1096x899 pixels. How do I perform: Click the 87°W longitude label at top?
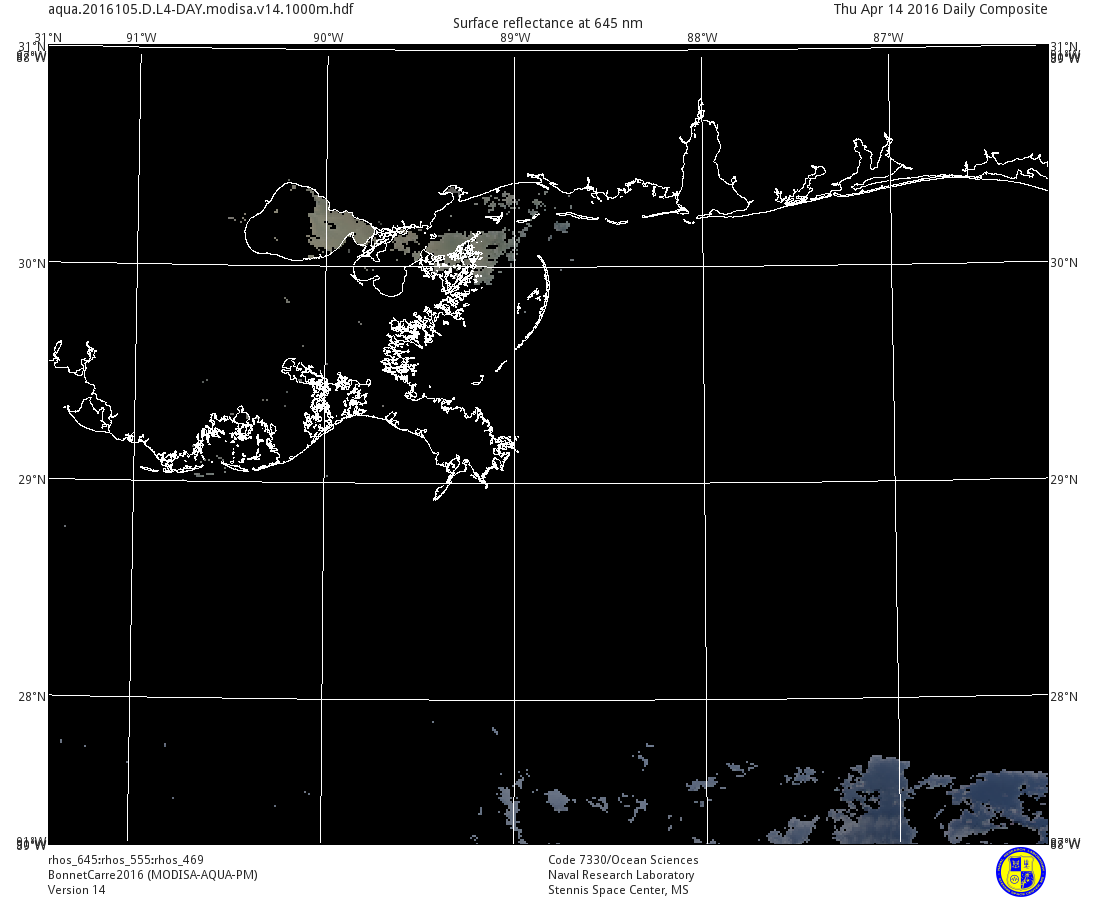pyautogui.click(x=888, y=38)
